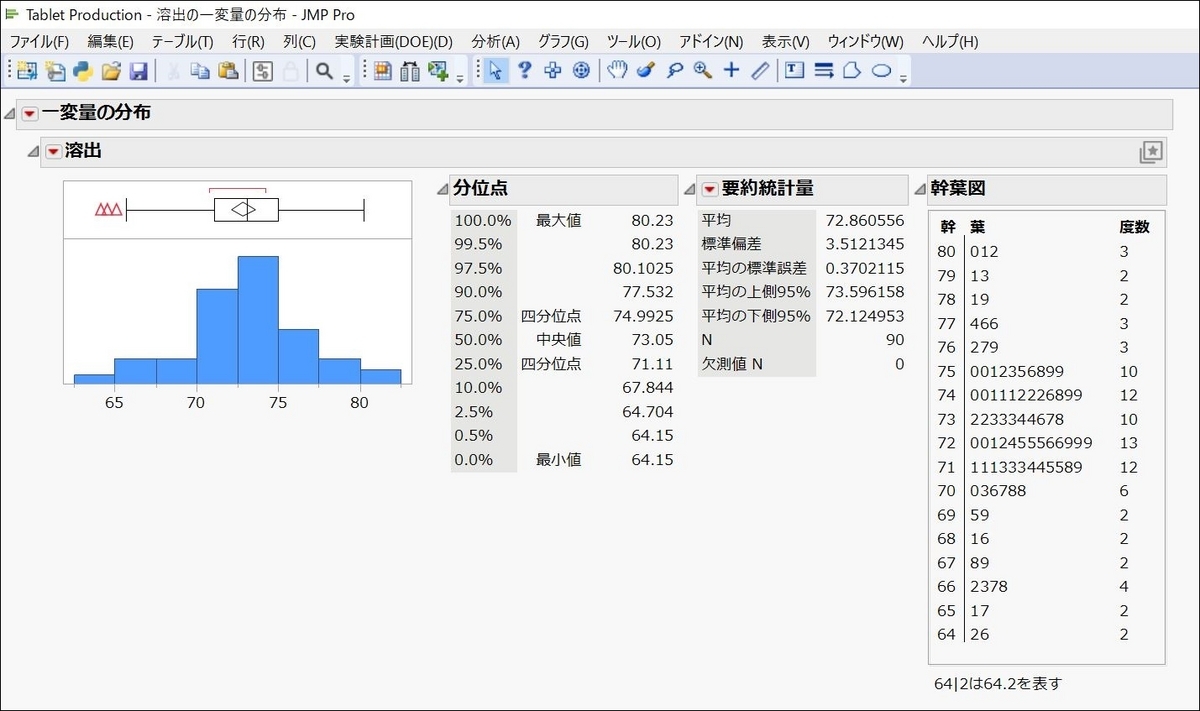Click the 中央値 value 73.05
The width and height of the screenshot is (1200, 711).
pyautogui.click(x=652, y=340)
